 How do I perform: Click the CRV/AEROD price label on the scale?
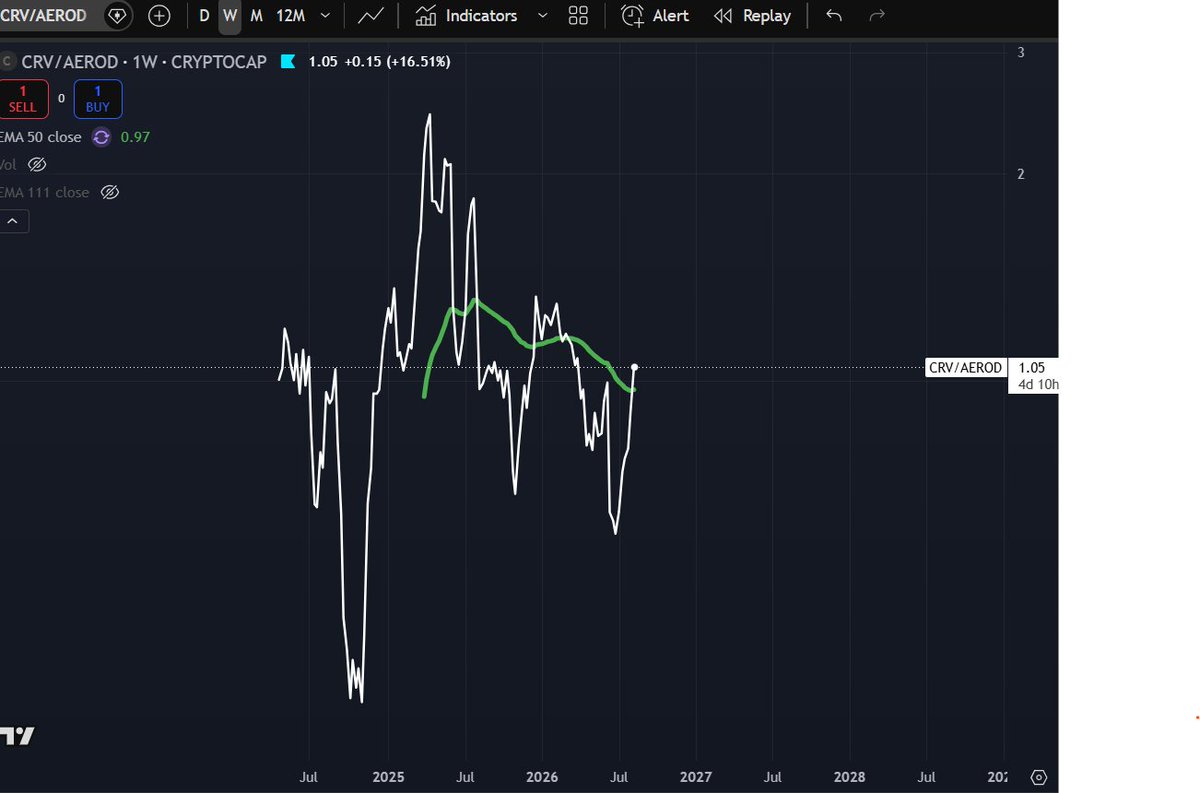point(966,368)
